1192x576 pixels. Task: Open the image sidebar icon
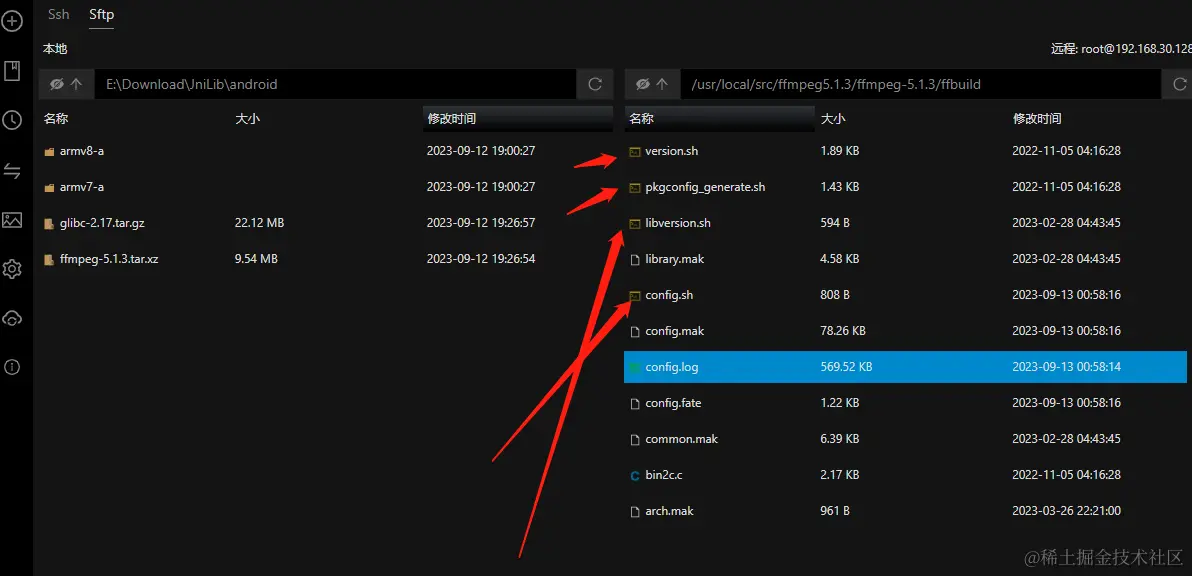pos(11,220)
